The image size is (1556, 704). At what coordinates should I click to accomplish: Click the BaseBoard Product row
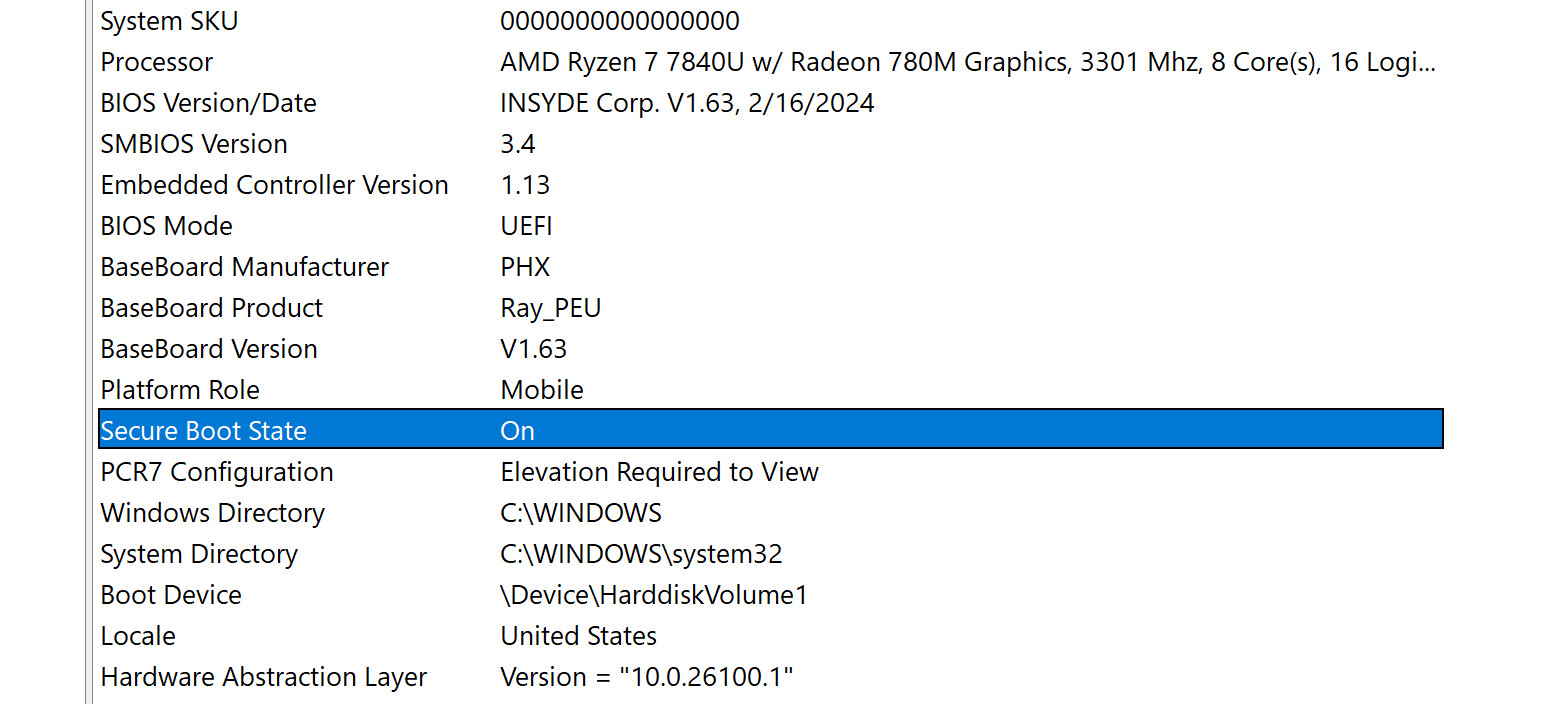(x=212, y=308)
